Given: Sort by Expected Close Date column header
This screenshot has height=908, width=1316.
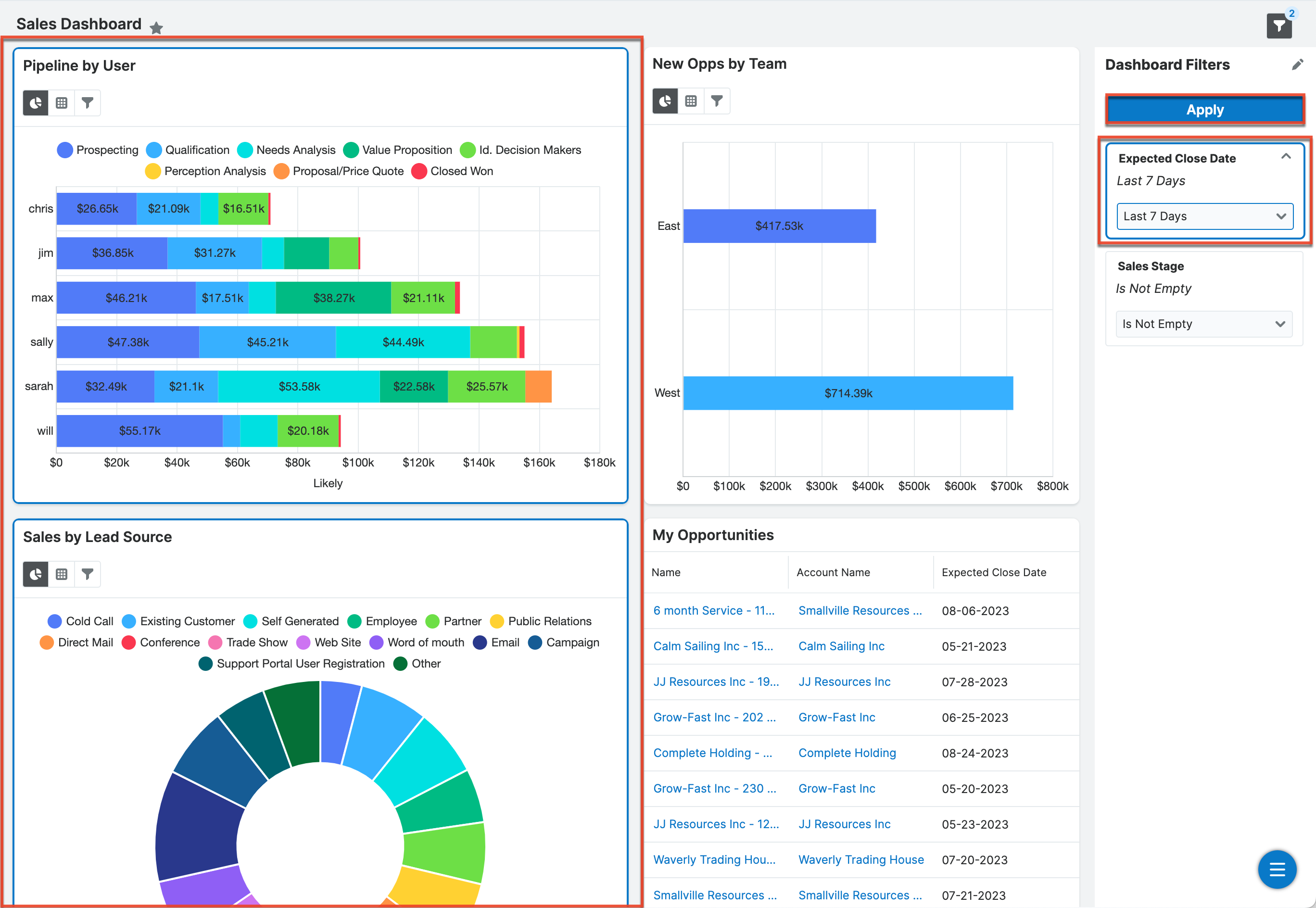Looking at the screenshot, I should pyautogui.click(x=993, y=572).
